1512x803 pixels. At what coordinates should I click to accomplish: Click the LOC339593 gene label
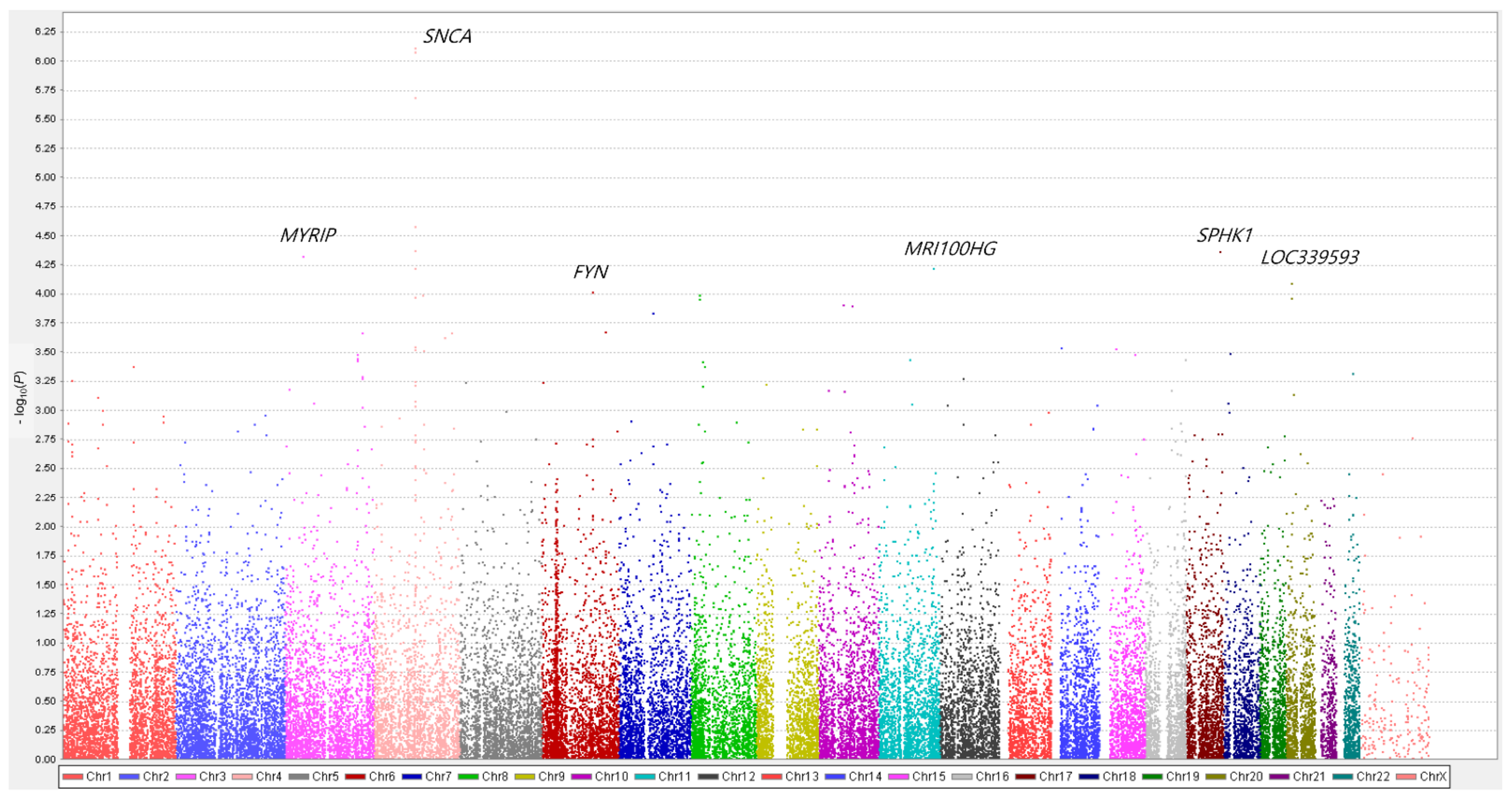[x=1309, y=257]
